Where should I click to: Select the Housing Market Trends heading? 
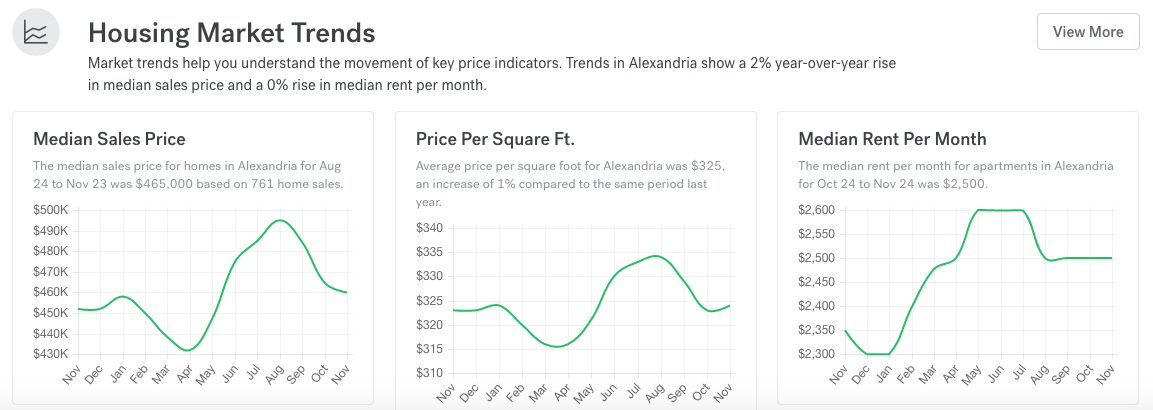click(x=231, y=33)
